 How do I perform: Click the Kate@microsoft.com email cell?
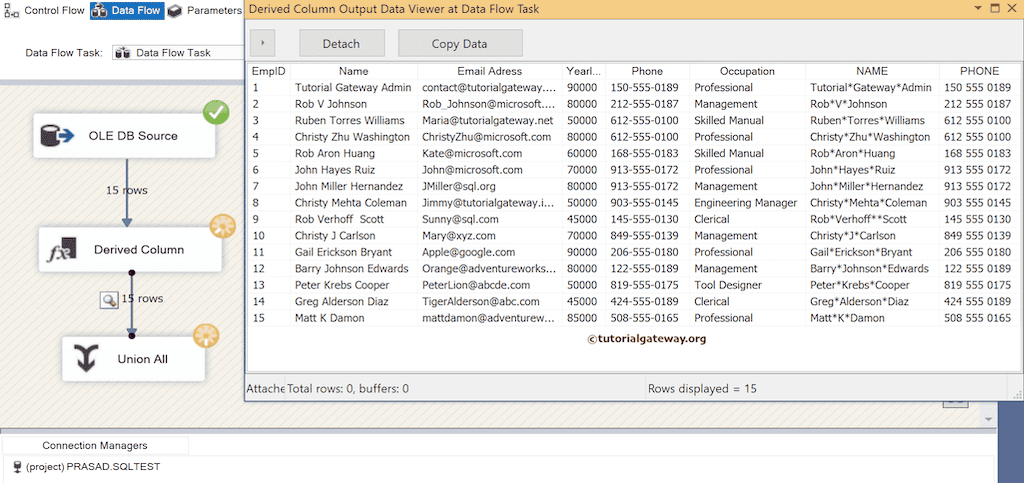pyautogui.click(x=490, y=153)
